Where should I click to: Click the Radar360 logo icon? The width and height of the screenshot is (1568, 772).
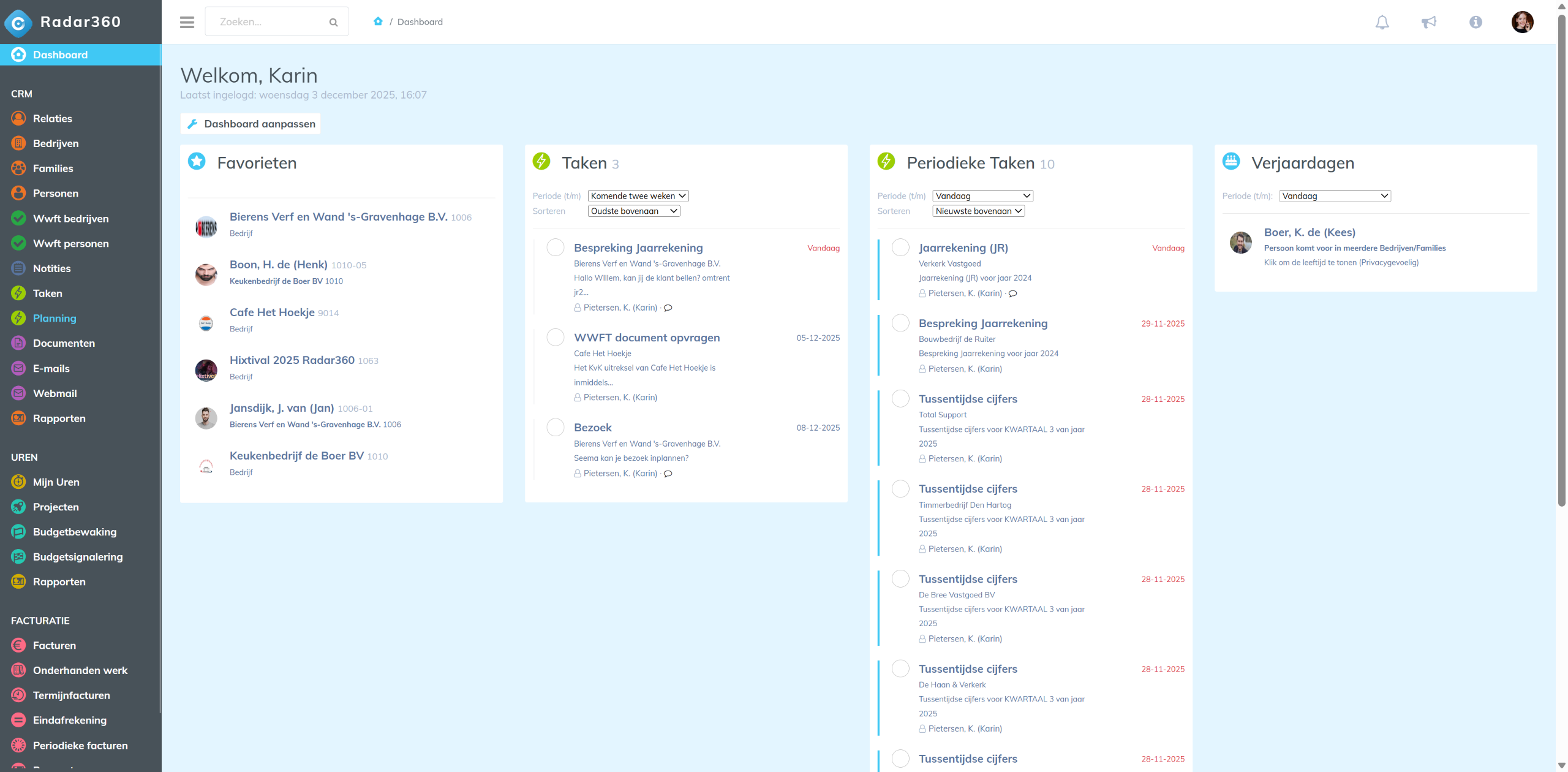(18, 23)
